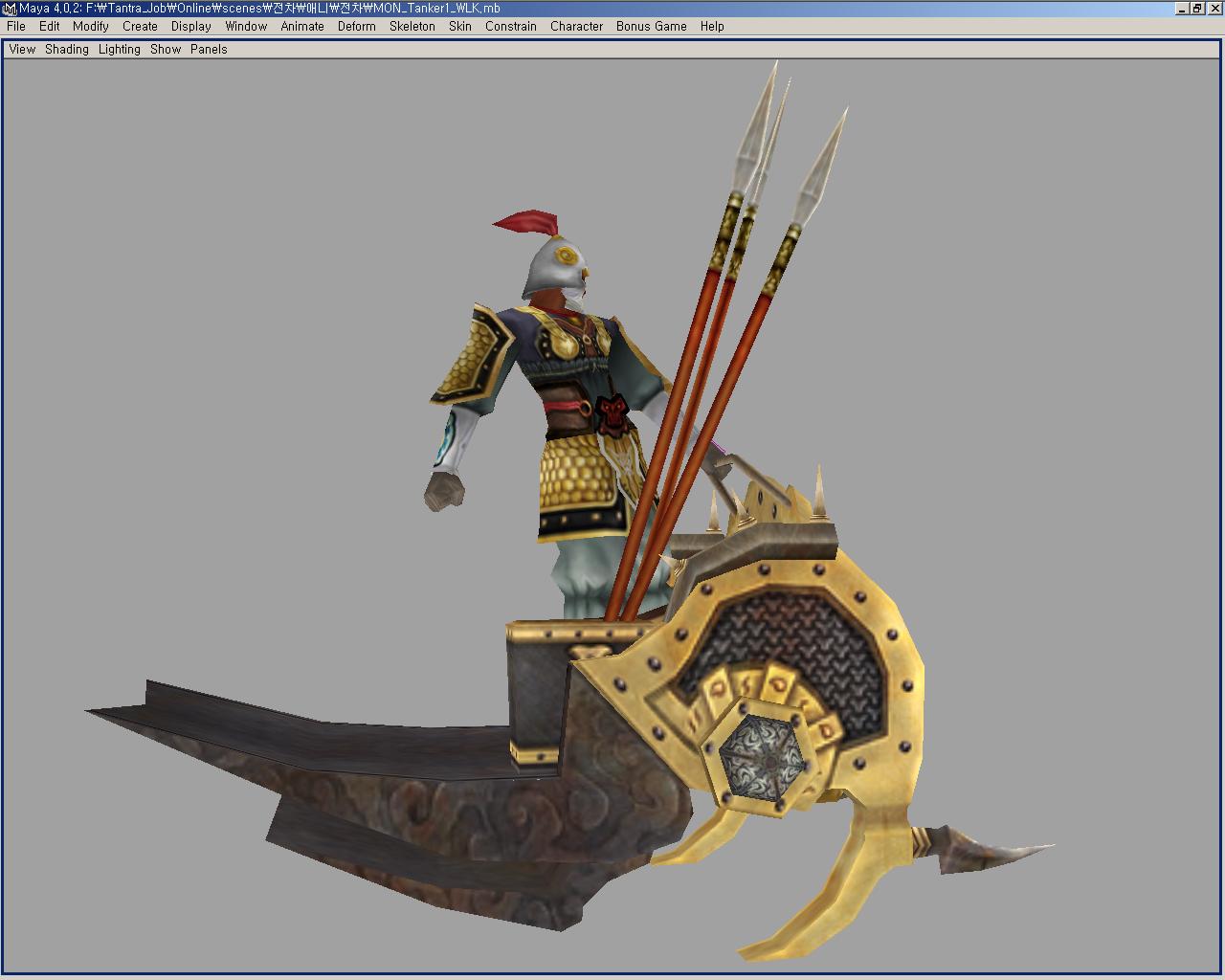The image size is (1225, 980).
Task: Open the Create menu
Action: [140, 27]
